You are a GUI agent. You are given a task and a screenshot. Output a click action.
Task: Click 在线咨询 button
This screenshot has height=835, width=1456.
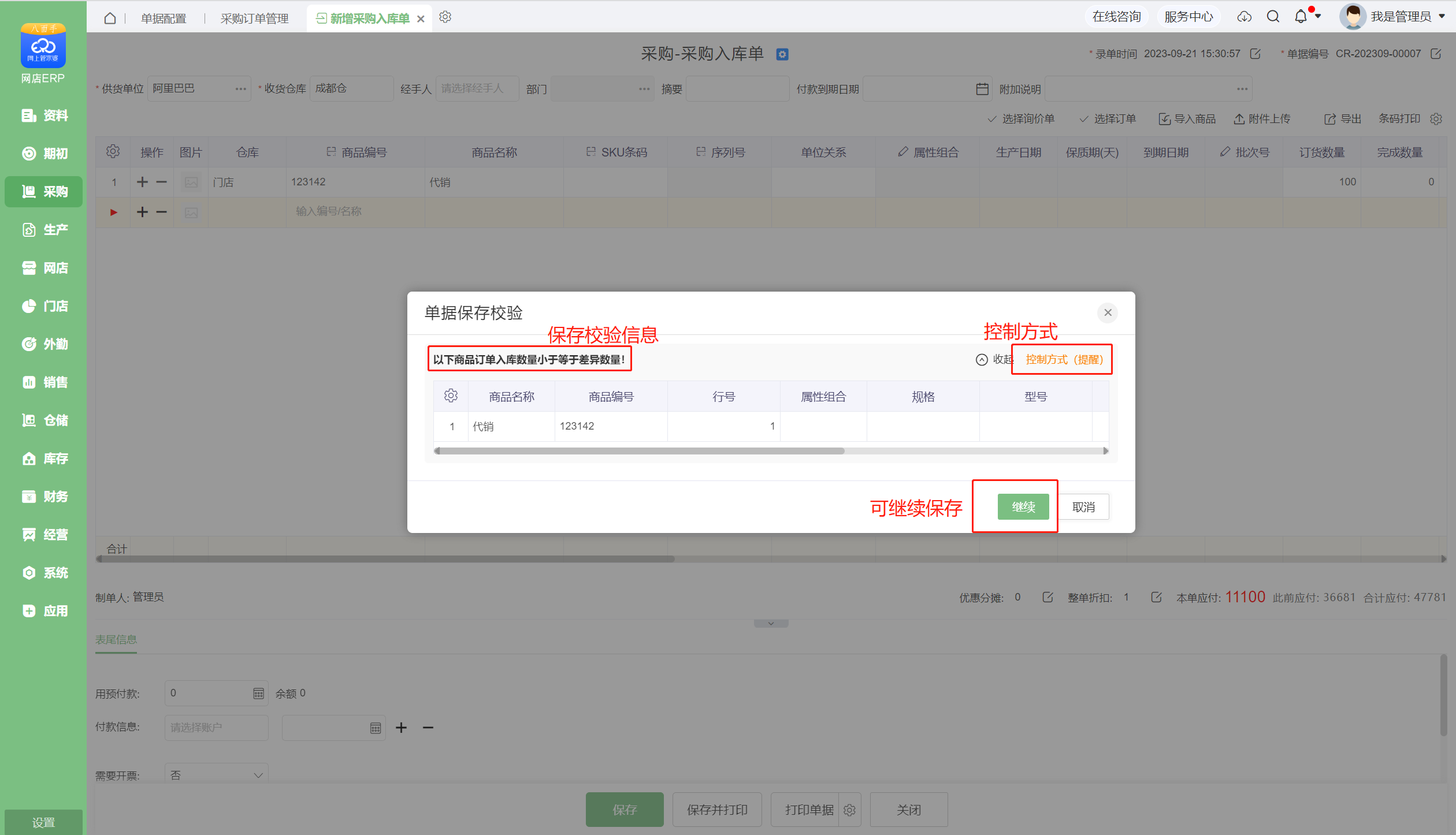pyautogui.click(x=1116, y=17)
